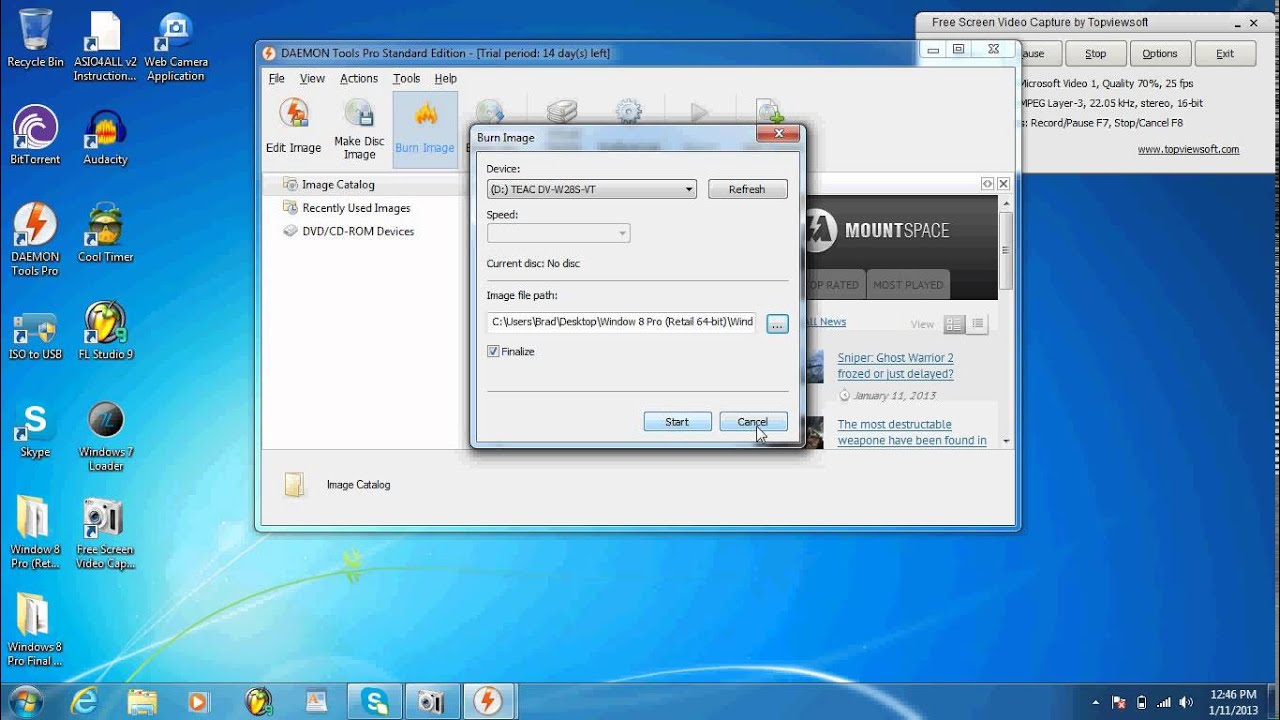Open Windows Explorer from the taskbar

(142, 701)
